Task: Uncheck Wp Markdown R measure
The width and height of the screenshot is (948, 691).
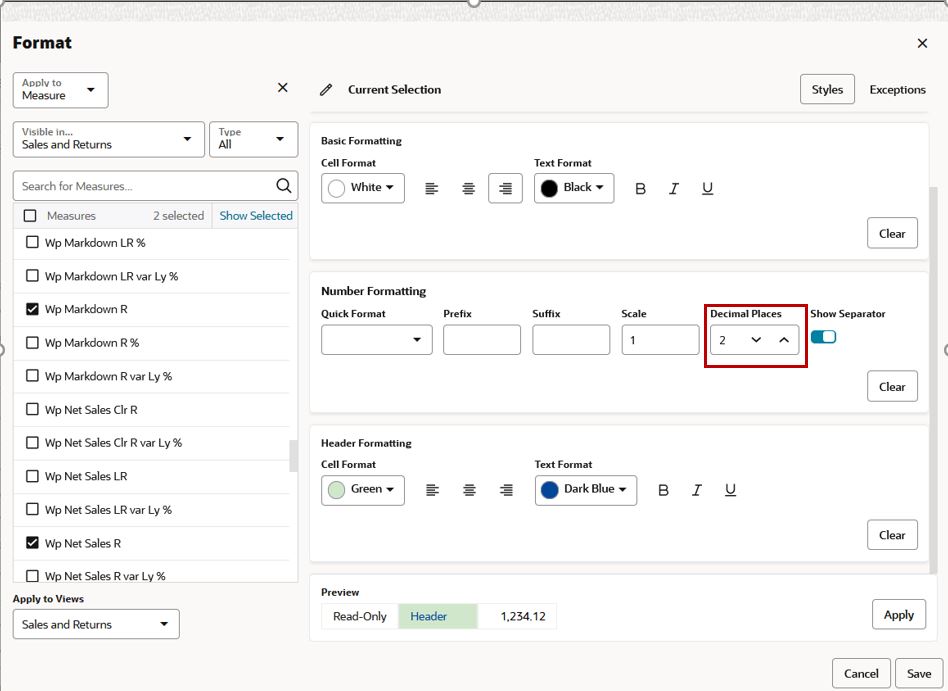Action: pyautogui.click(x=32, y=309)
